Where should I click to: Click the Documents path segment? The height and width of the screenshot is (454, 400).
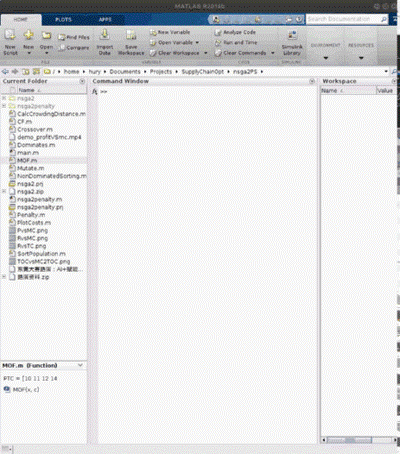point(125,72)
